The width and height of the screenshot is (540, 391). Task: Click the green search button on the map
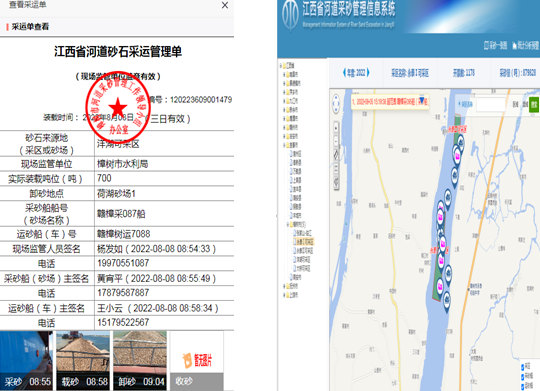pyautogui.click(x=534, y=104)
